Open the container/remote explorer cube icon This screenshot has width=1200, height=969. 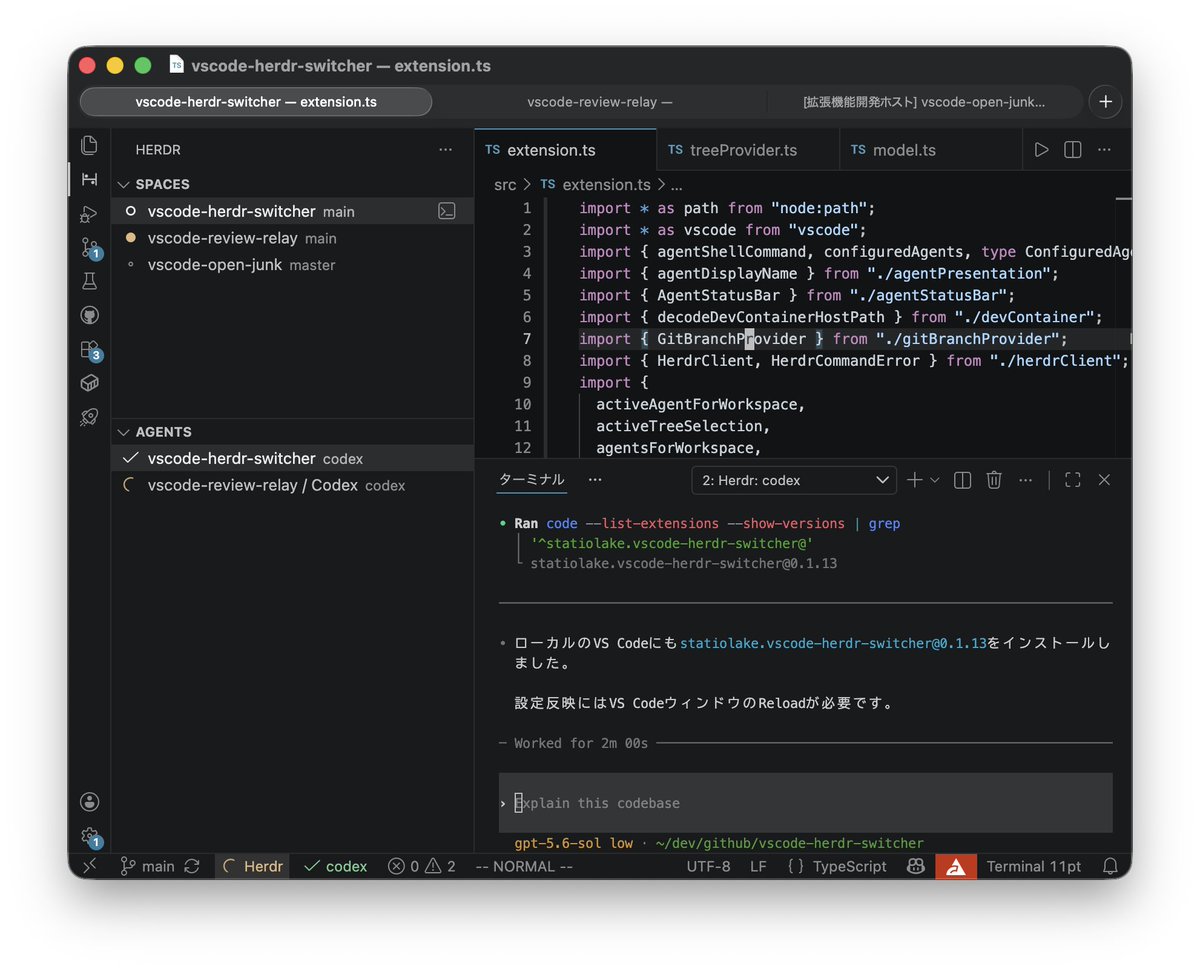pos(89,383)
